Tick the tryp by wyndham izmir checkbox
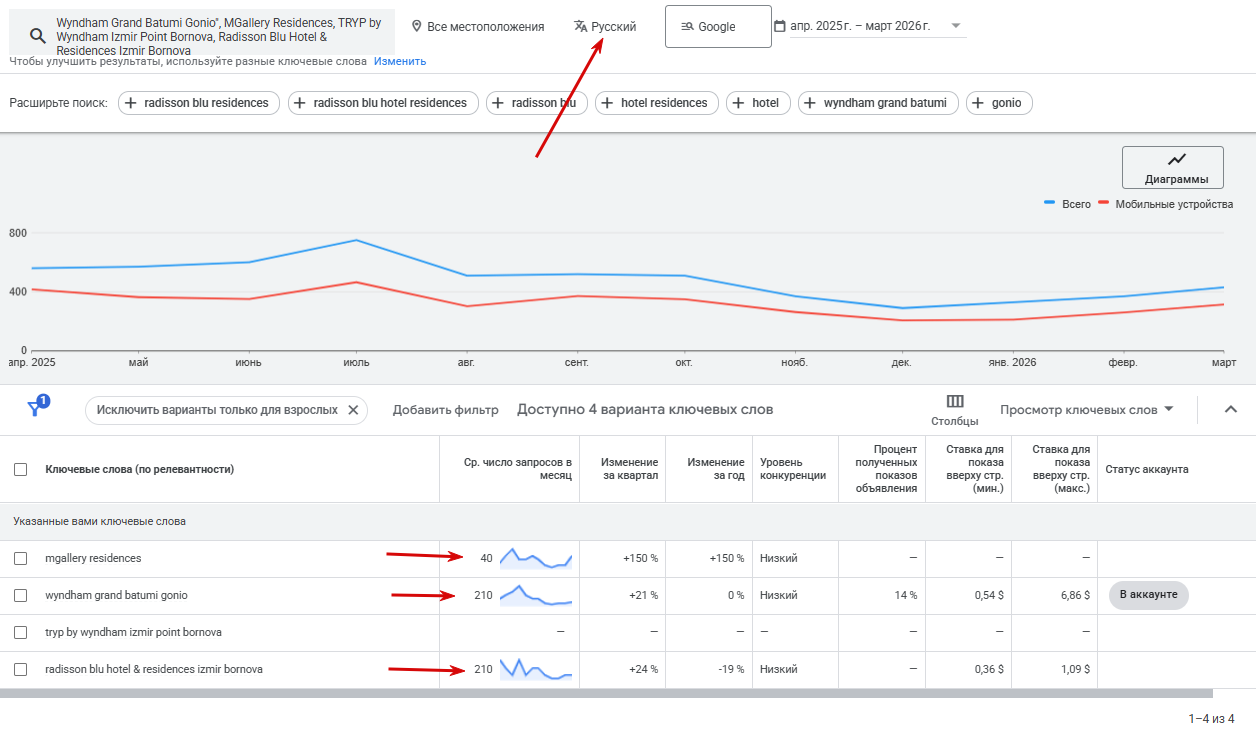The height and width of the screenshot is (732, 1256). (x=21, y=632)
